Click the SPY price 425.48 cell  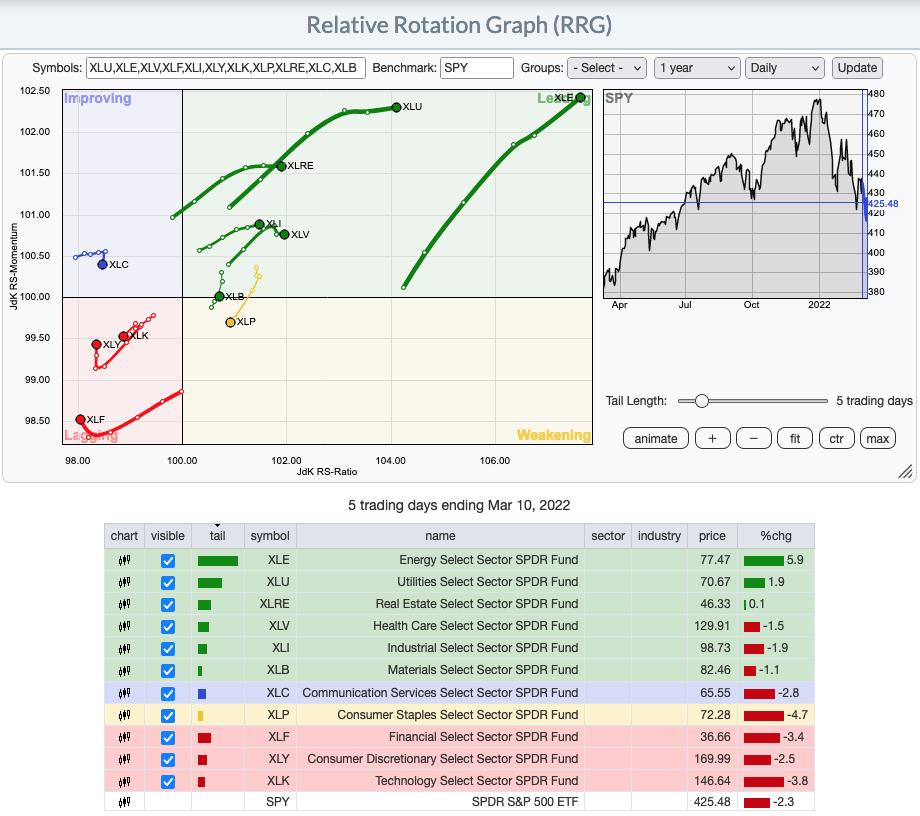pyautogui.click(x=712, y=802)
